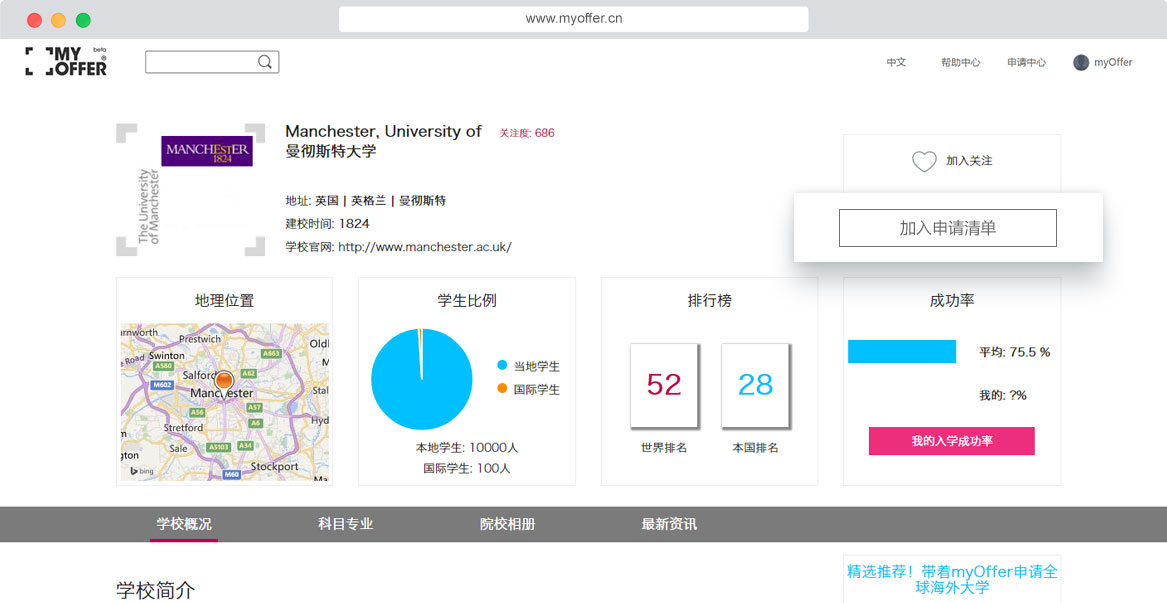Select the 院校相册 tab

pos(508,524)
